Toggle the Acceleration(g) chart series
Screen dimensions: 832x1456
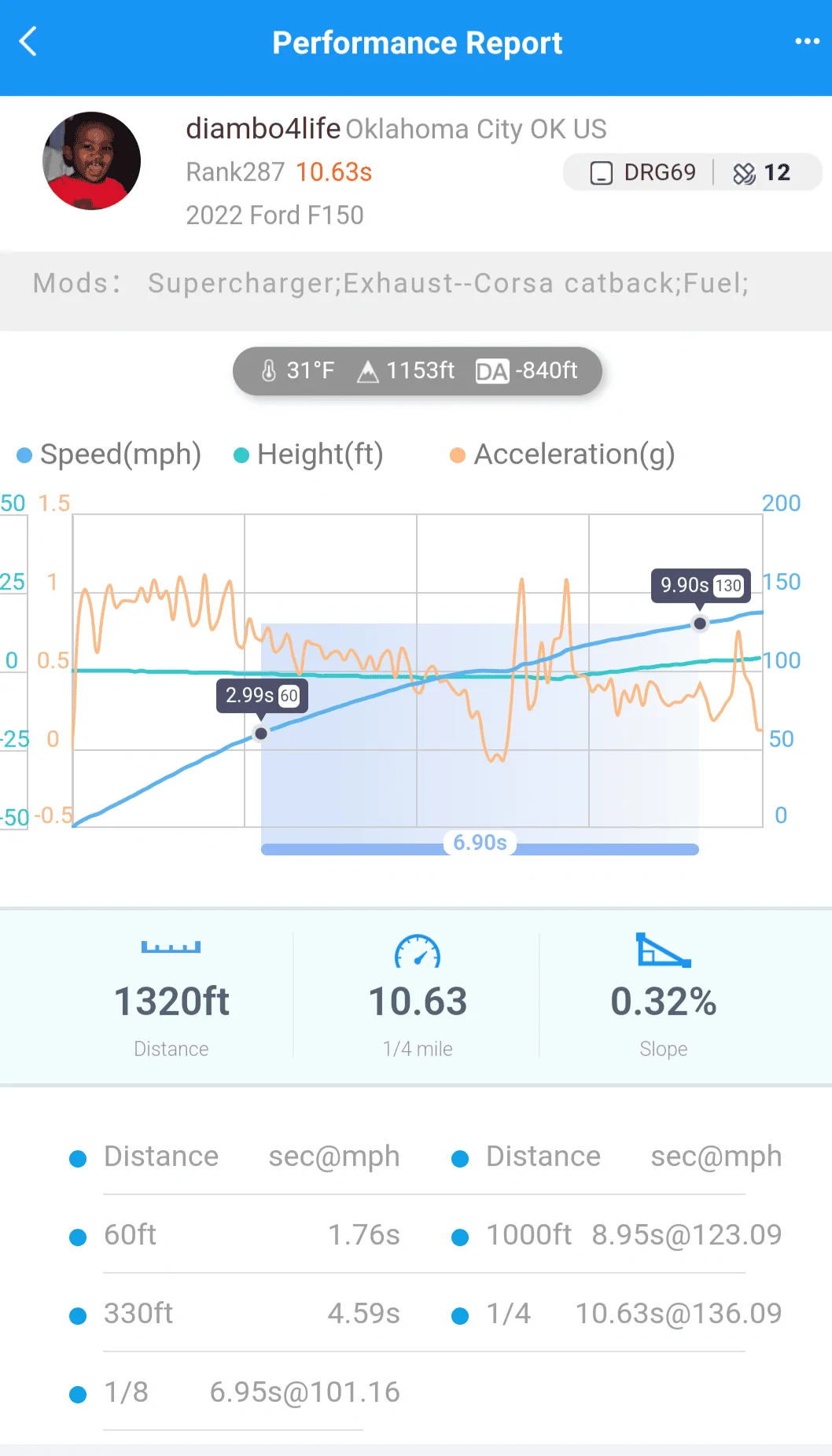click(x=562, y=454)
